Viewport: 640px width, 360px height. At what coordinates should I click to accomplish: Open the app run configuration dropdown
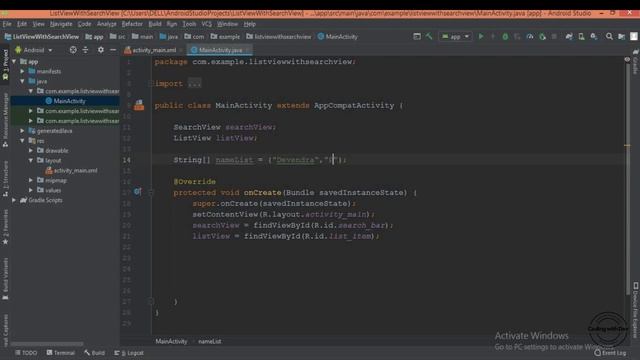click(456, 37)
